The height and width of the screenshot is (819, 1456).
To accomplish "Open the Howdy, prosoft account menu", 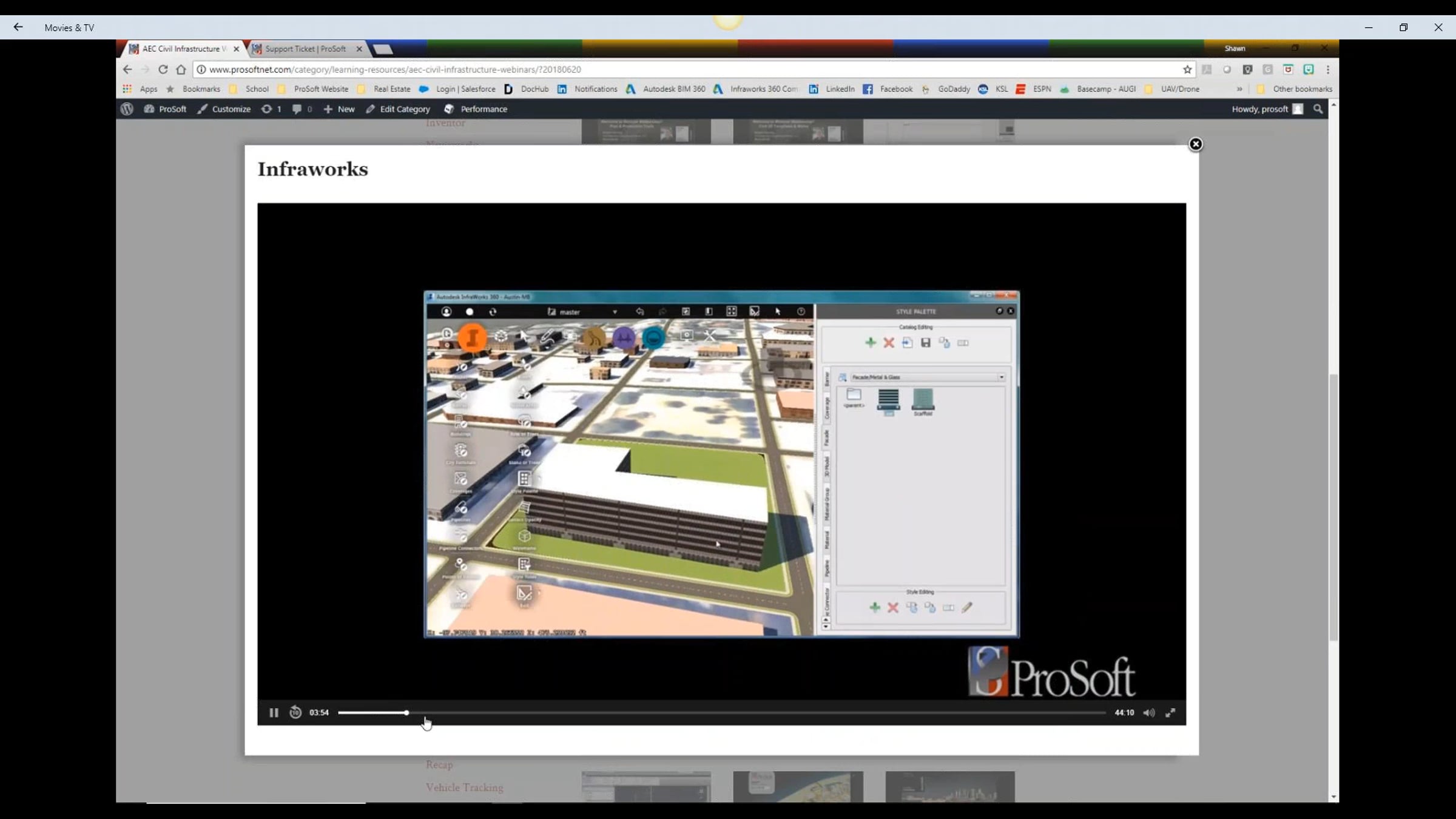I will click(x=1267, y=109).
